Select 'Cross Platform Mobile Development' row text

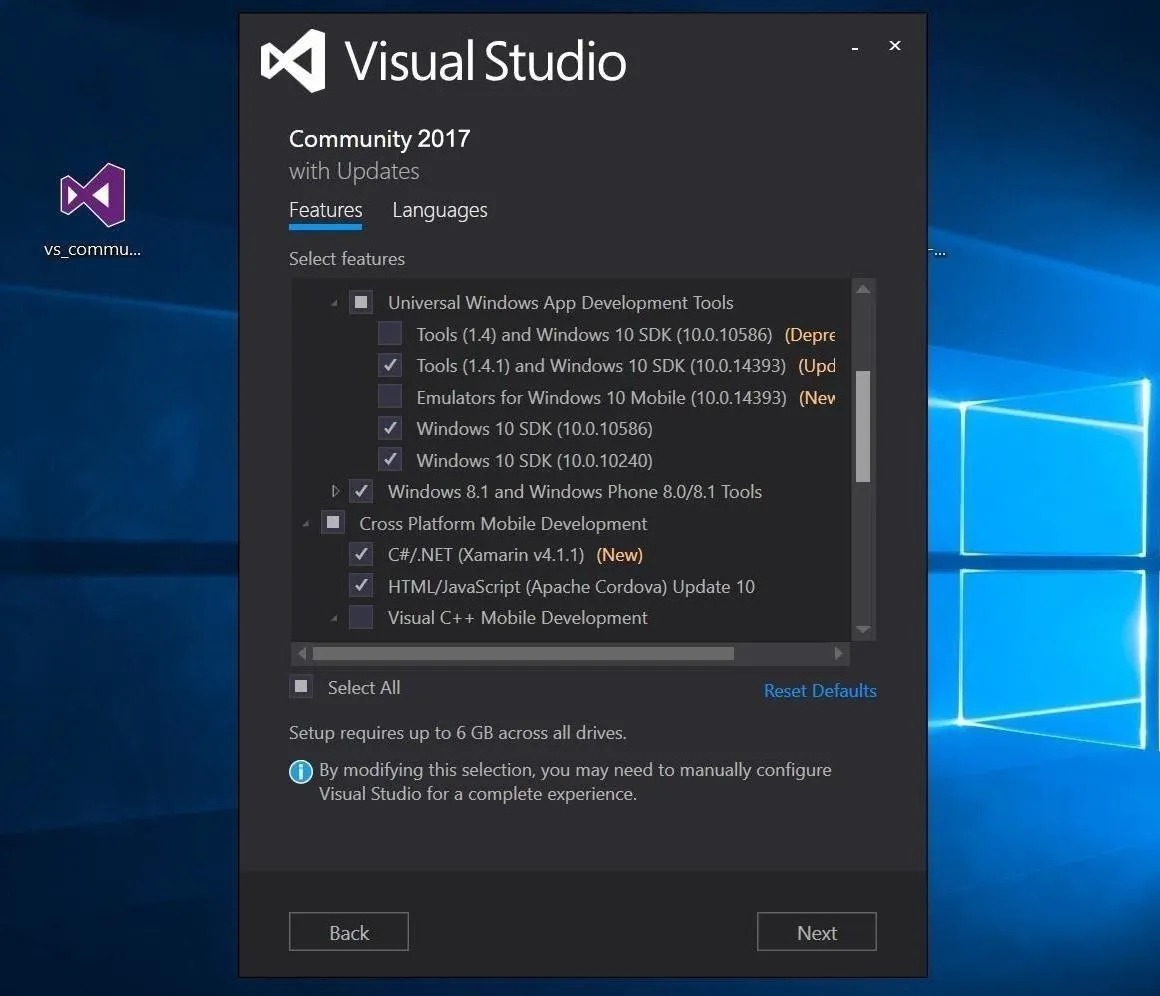pos(503,523)
